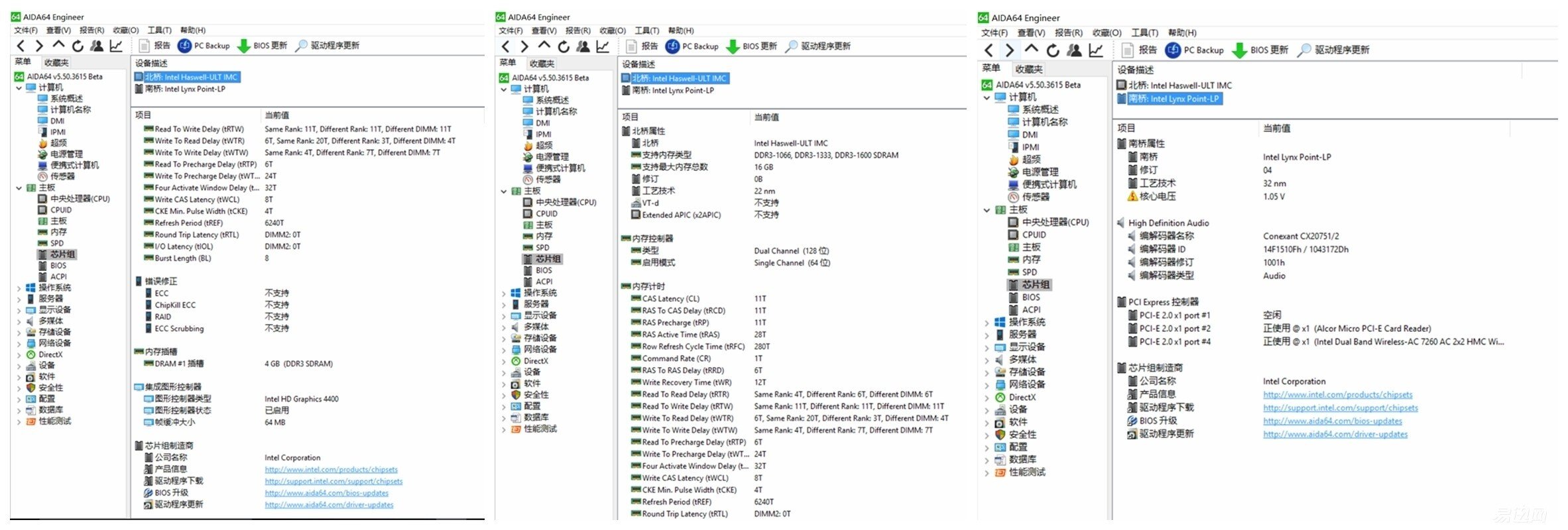Open aida64.com/bios-updates link in the right window
This screenshot has width=1568, height=530.
pos(1333,421)
